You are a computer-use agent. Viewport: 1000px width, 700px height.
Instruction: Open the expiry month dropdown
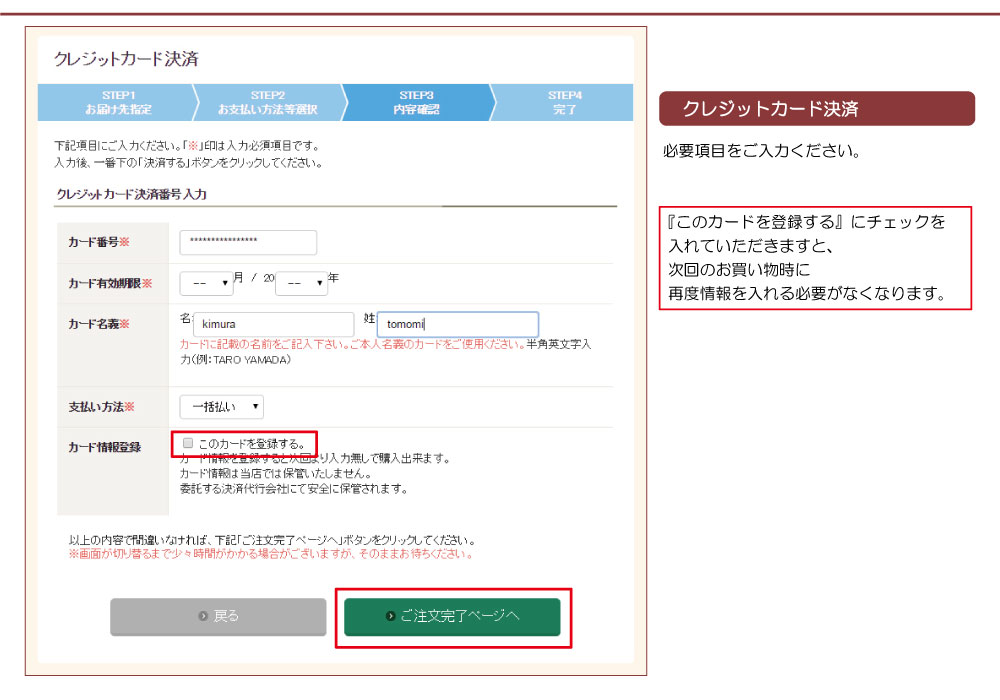[207, 284]
